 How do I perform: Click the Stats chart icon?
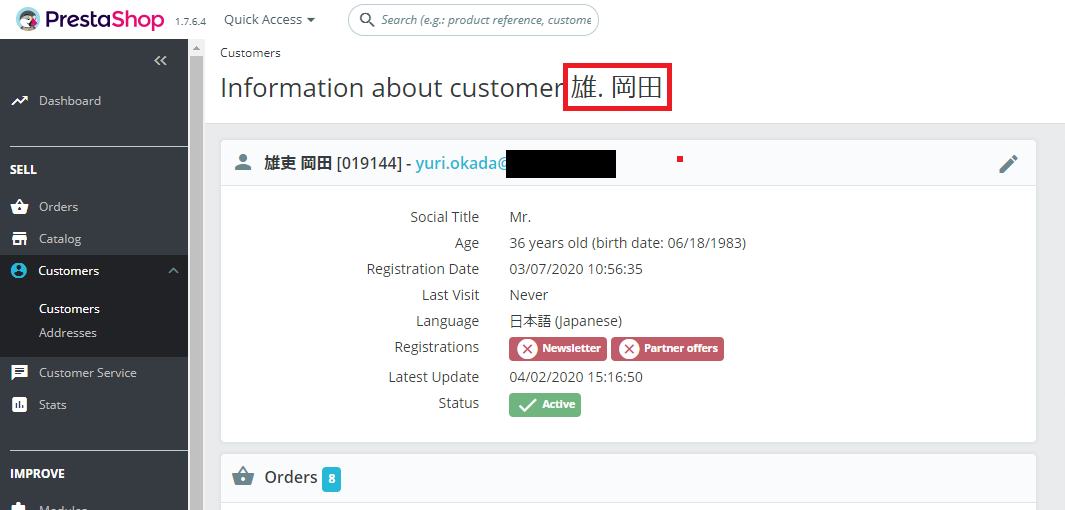[x=20, y=404]
